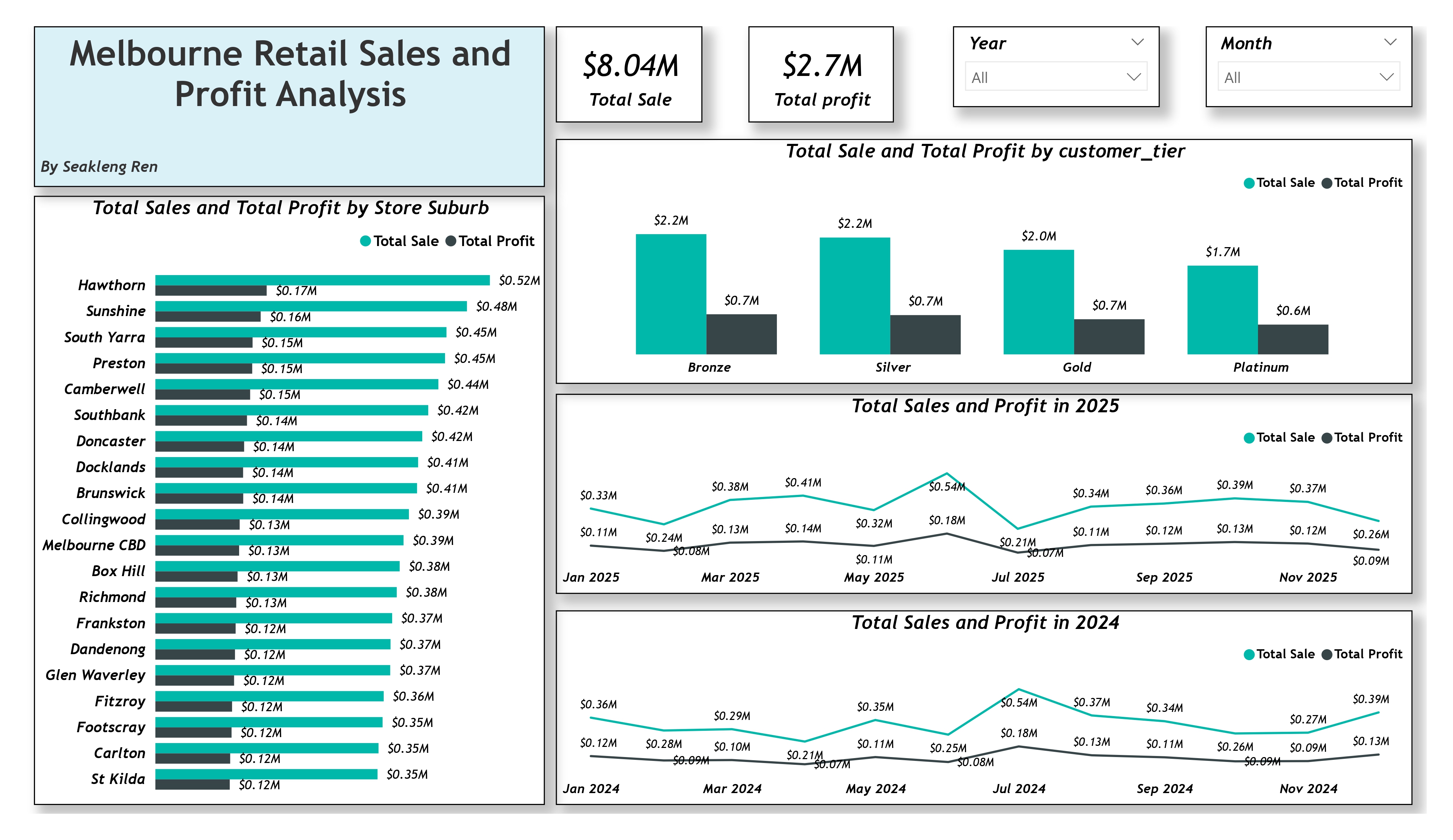This screenshot has height=840, width=1453.
Task: Click the Camberwell suburb label
Action: pos(104,389)
